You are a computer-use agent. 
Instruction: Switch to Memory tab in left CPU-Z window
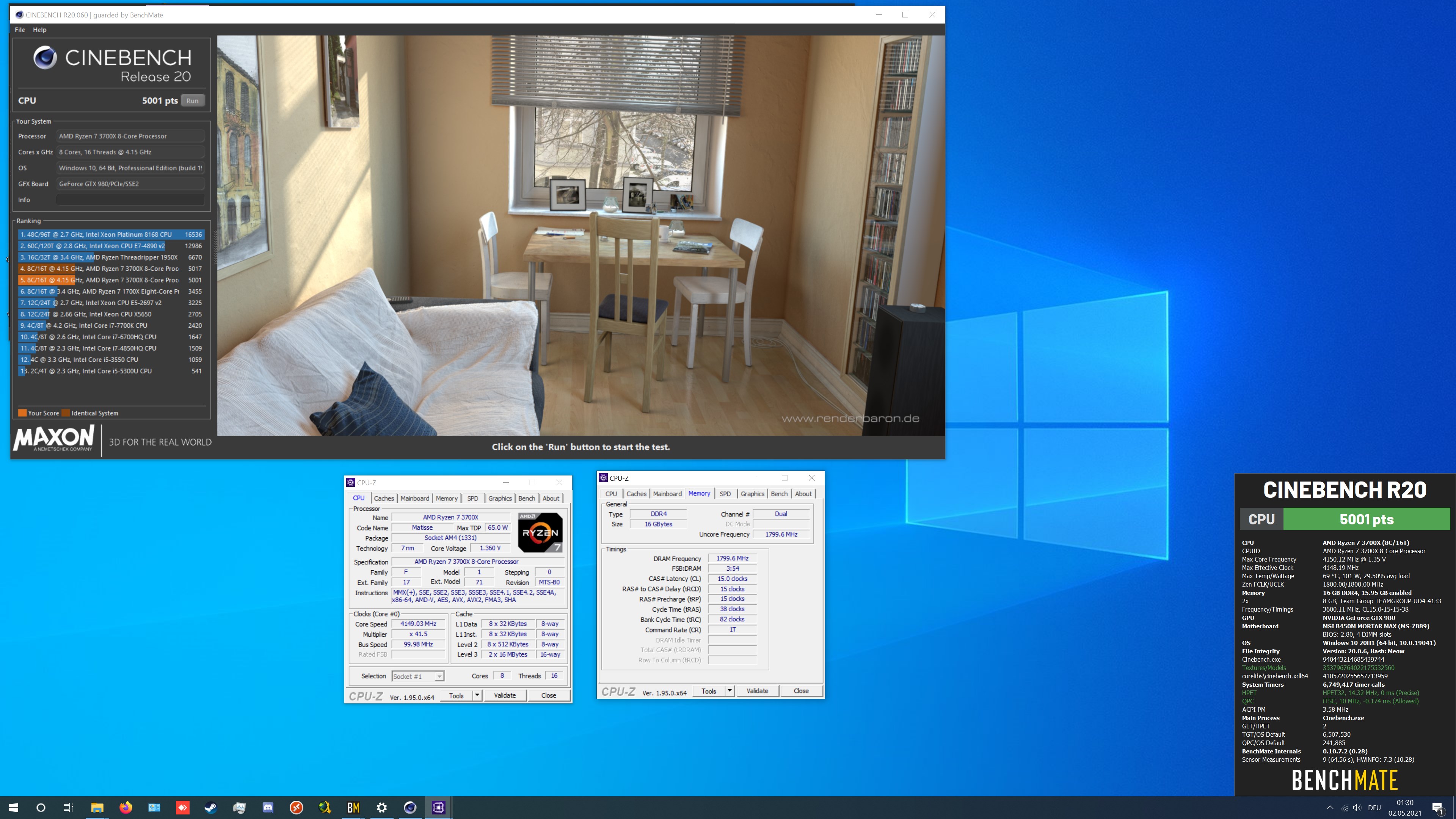pyautogui.click(x=447, y=498)
